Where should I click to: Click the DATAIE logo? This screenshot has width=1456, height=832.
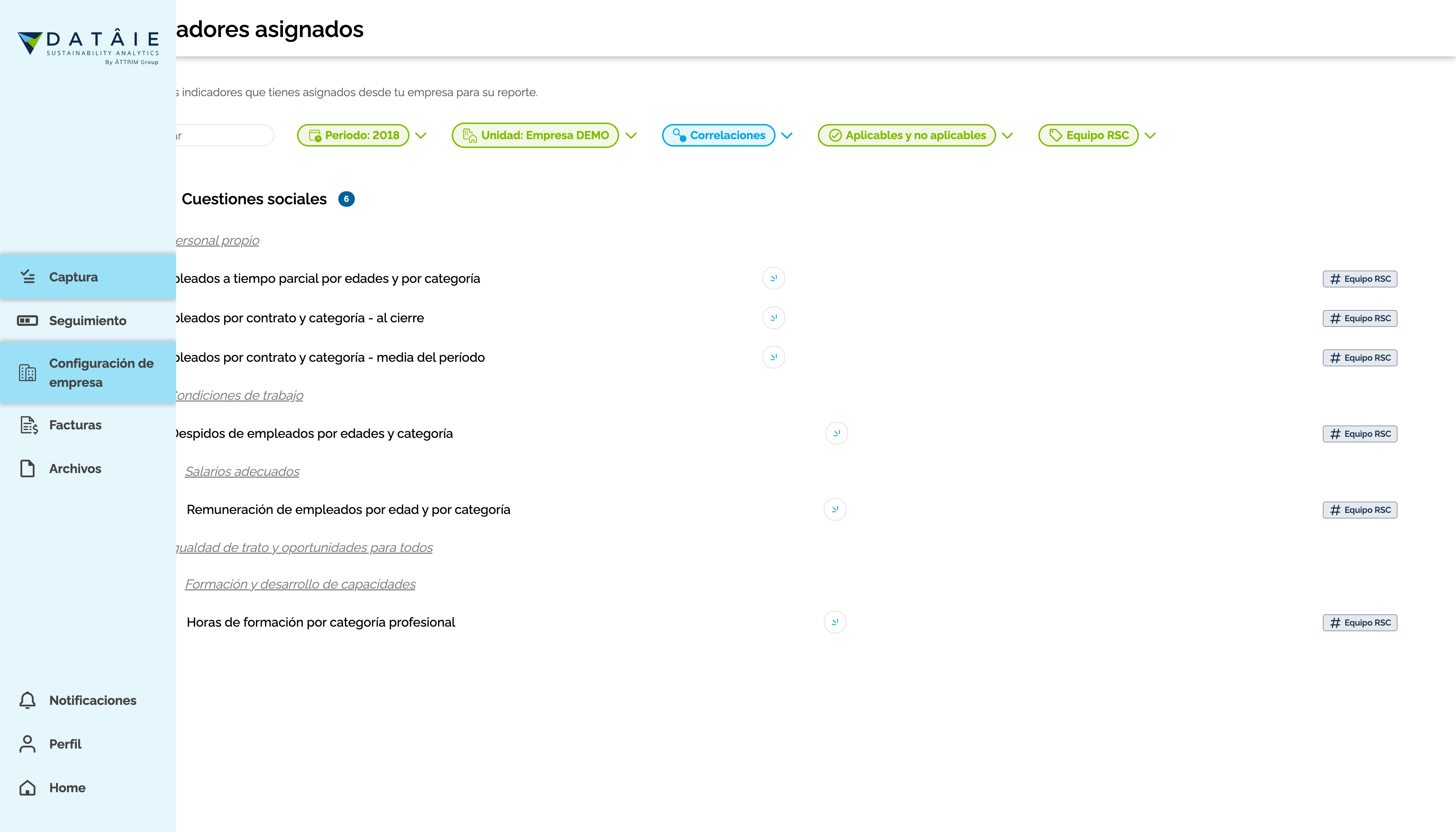point(88,46)
